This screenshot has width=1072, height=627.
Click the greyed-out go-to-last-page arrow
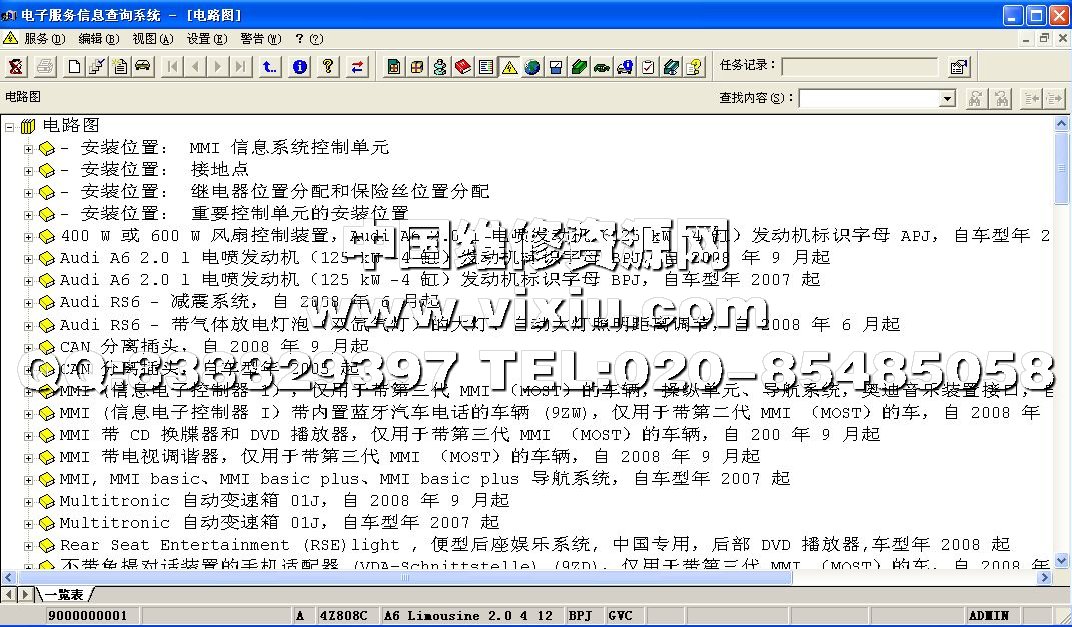[x=240, y=66]
